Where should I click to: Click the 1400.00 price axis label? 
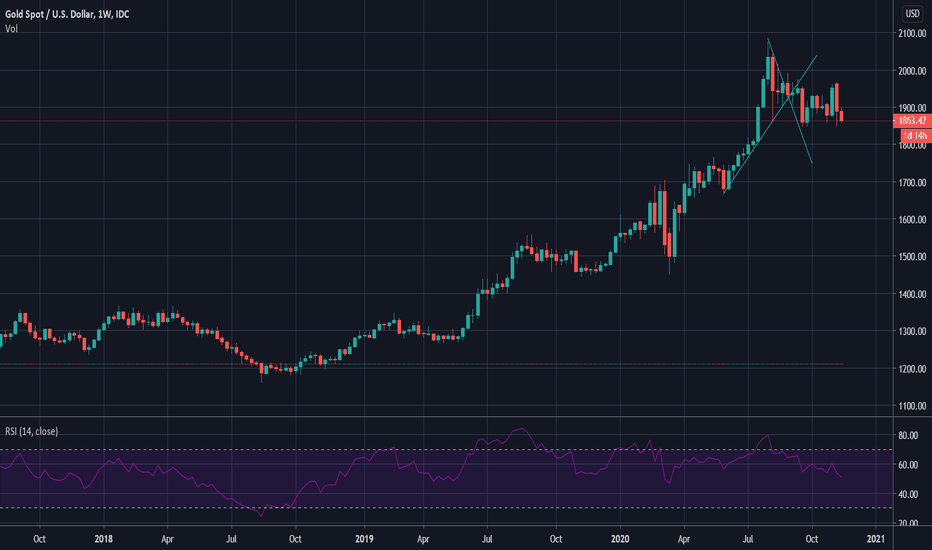912,294
